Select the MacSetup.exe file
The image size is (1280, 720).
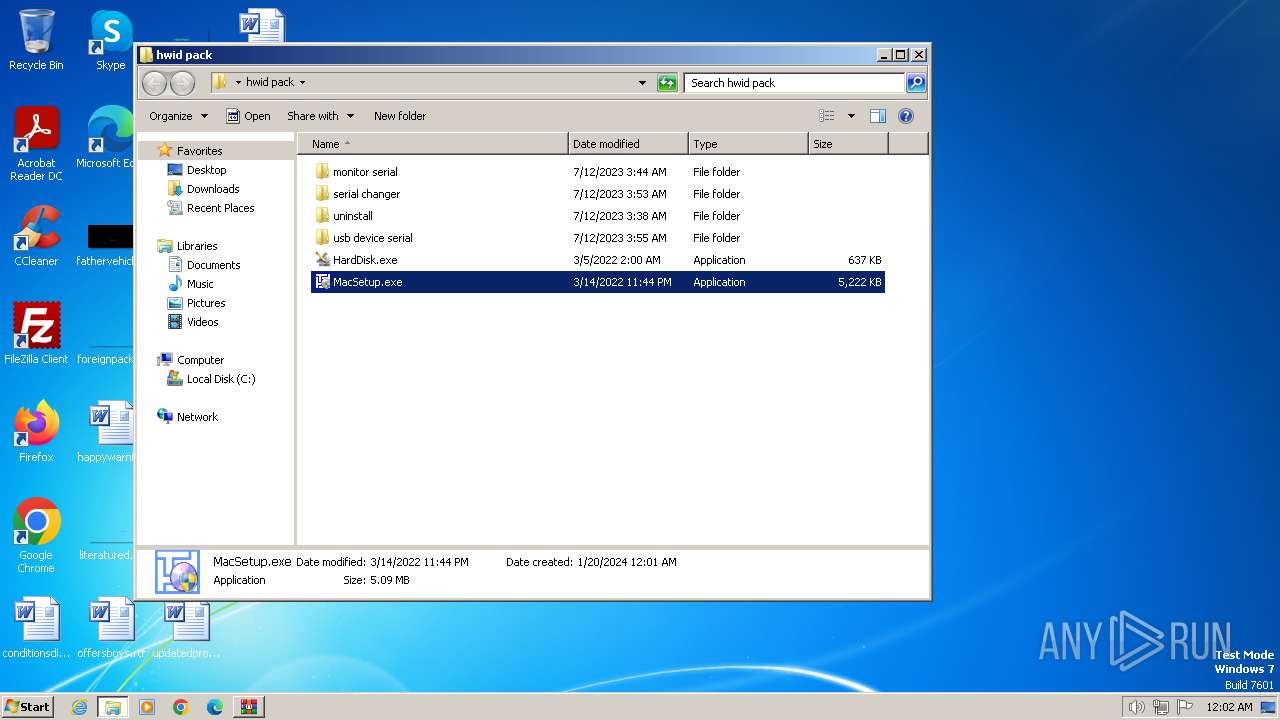click(597, 282)
